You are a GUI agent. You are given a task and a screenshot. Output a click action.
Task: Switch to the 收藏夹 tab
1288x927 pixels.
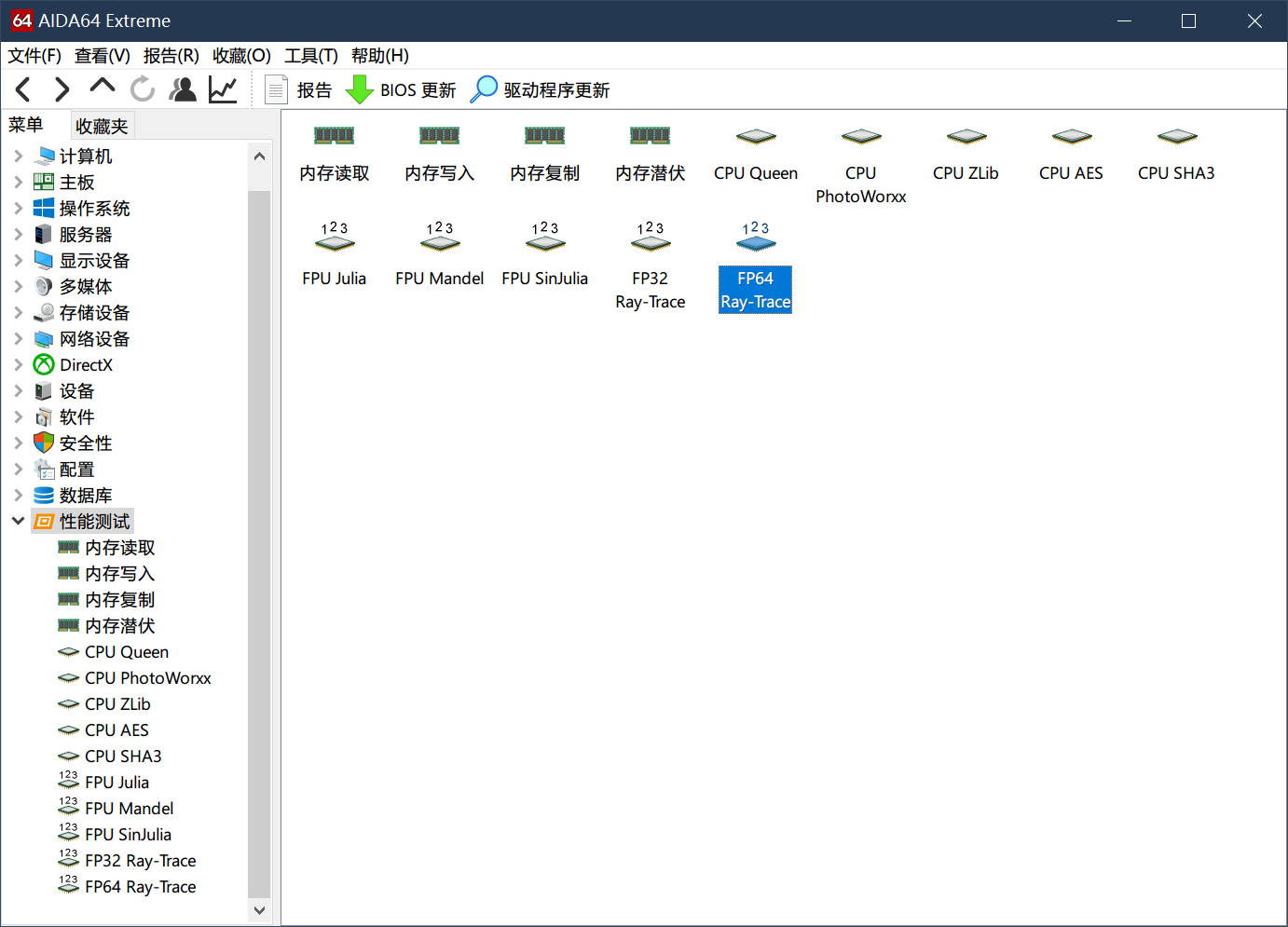click(102, 124)
